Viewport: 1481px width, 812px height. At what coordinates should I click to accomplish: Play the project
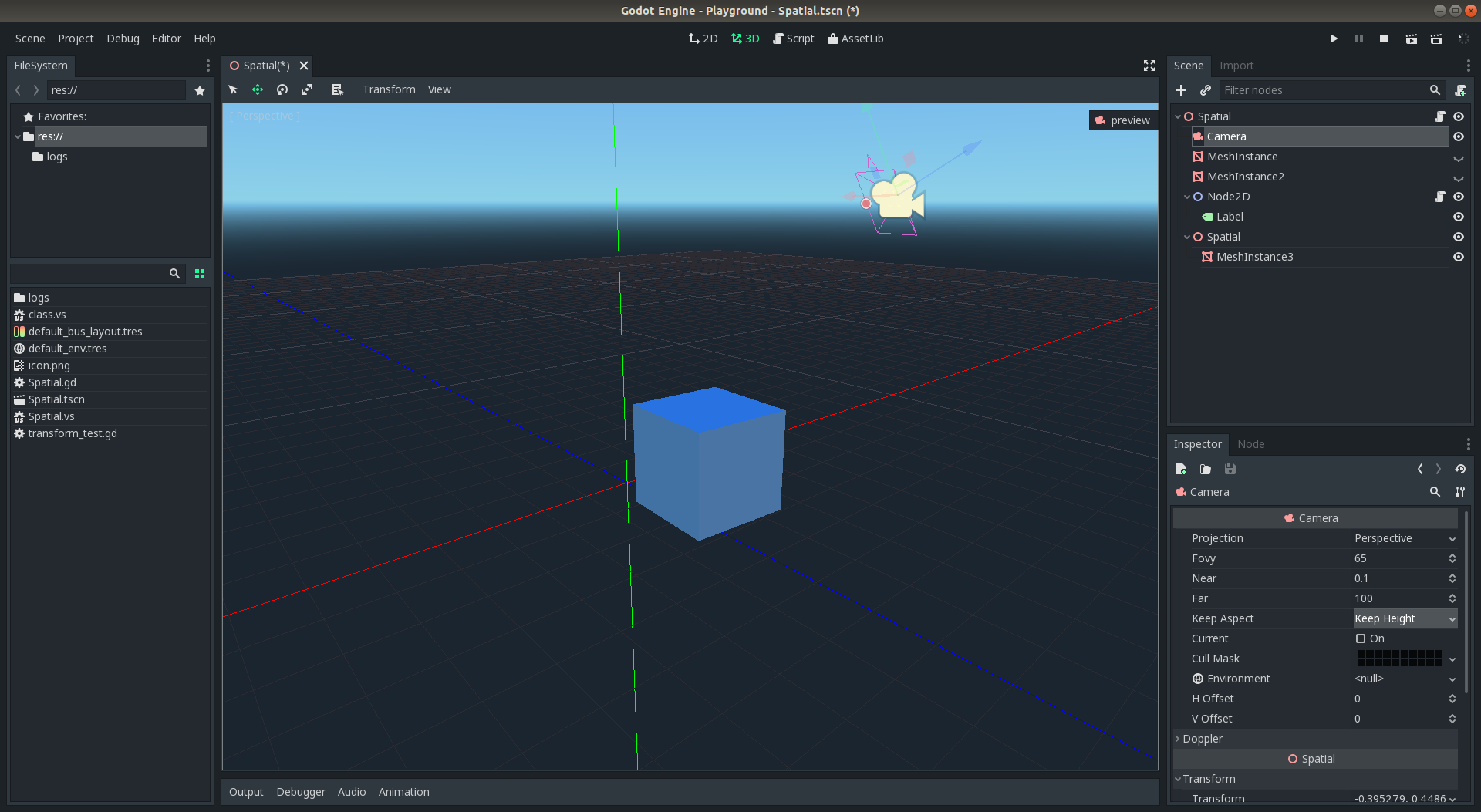click(x=1334, y=38)
